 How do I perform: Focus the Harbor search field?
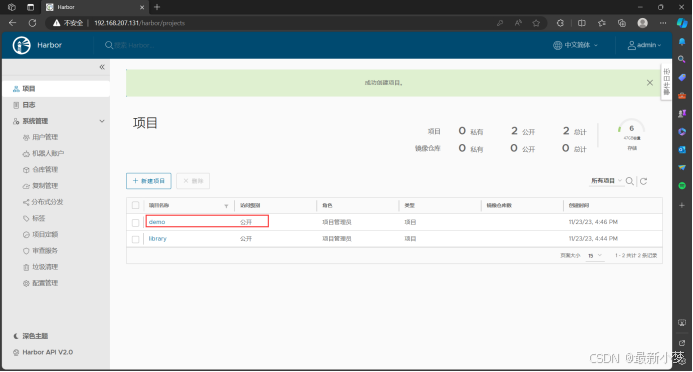tap(134, 45)
